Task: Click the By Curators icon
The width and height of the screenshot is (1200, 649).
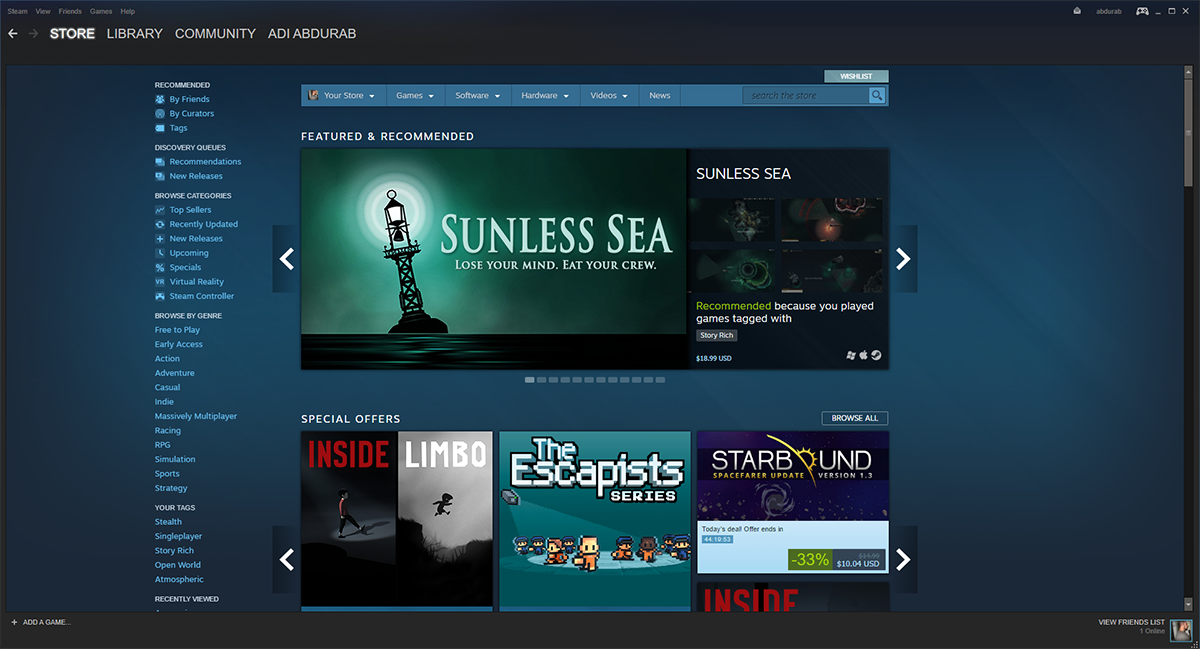Action: pyautogui.click(x=160, y=114)
